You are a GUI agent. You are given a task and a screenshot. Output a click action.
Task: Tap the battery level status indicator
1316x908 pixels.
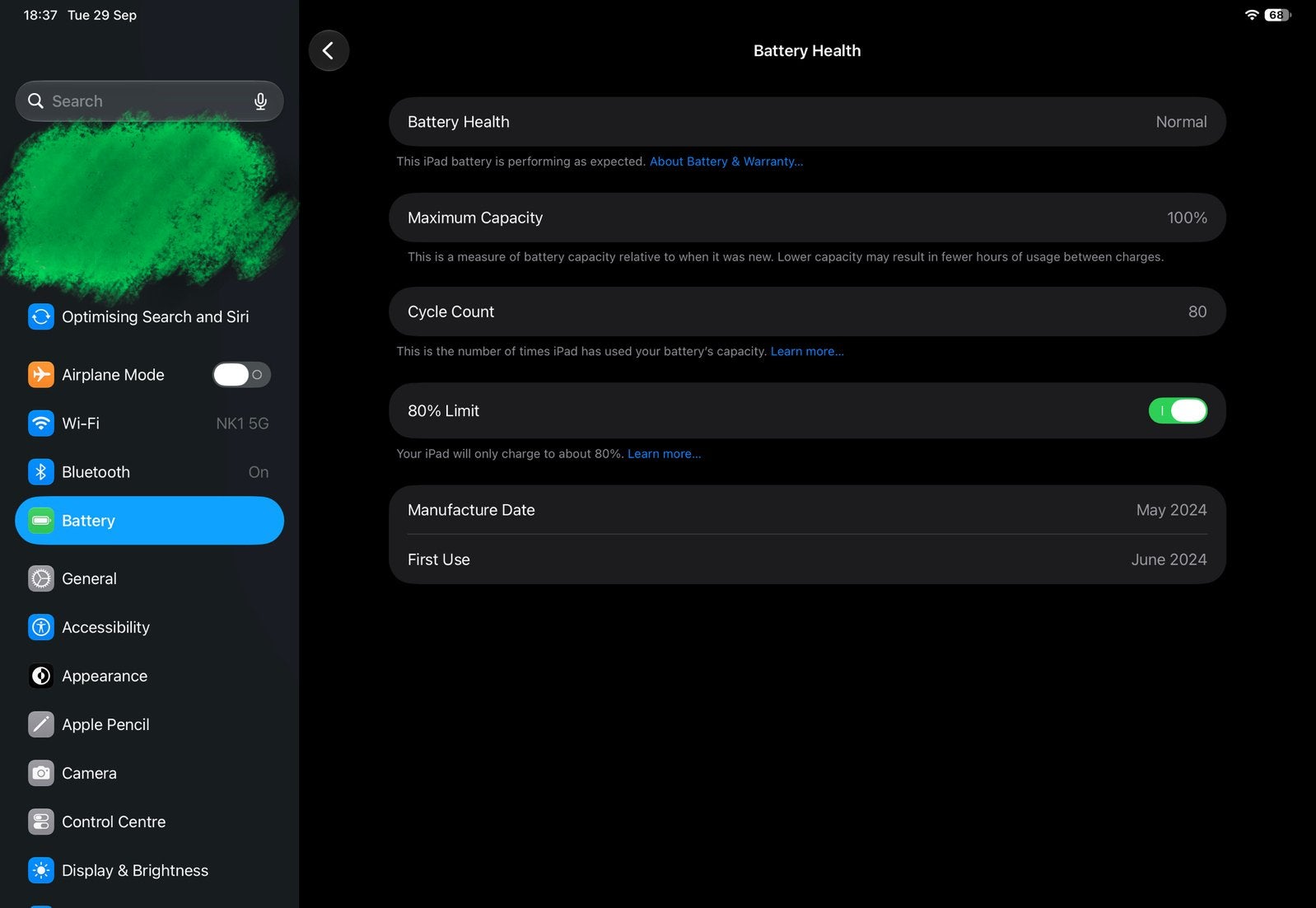pos(1277,15)
